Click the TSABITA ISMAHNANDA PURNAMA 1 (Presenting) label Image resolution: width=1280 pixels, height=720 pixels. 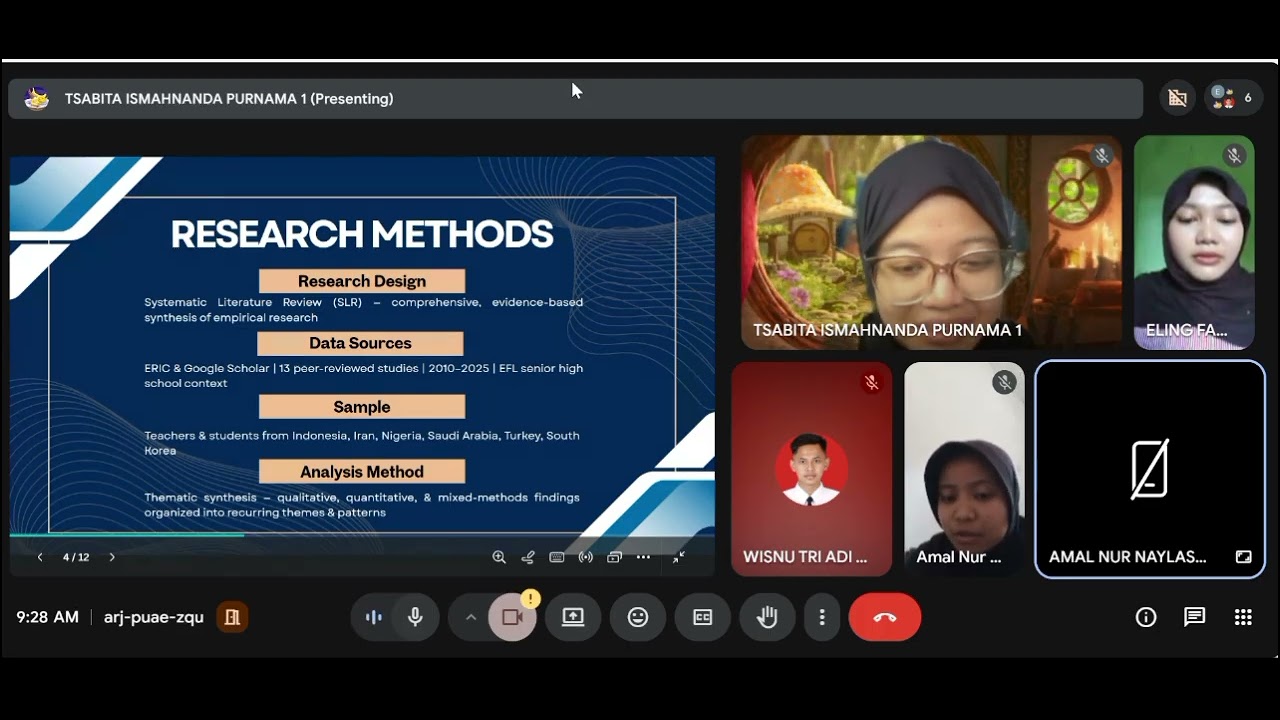[229, 98]
